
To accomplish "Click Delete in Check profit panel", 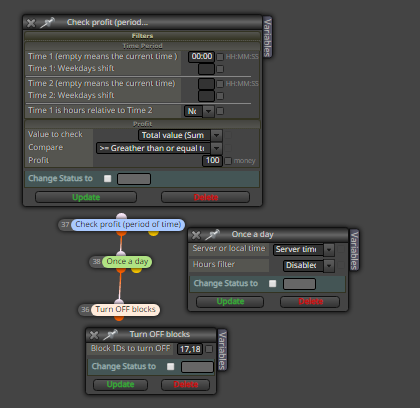I will 206,197.
